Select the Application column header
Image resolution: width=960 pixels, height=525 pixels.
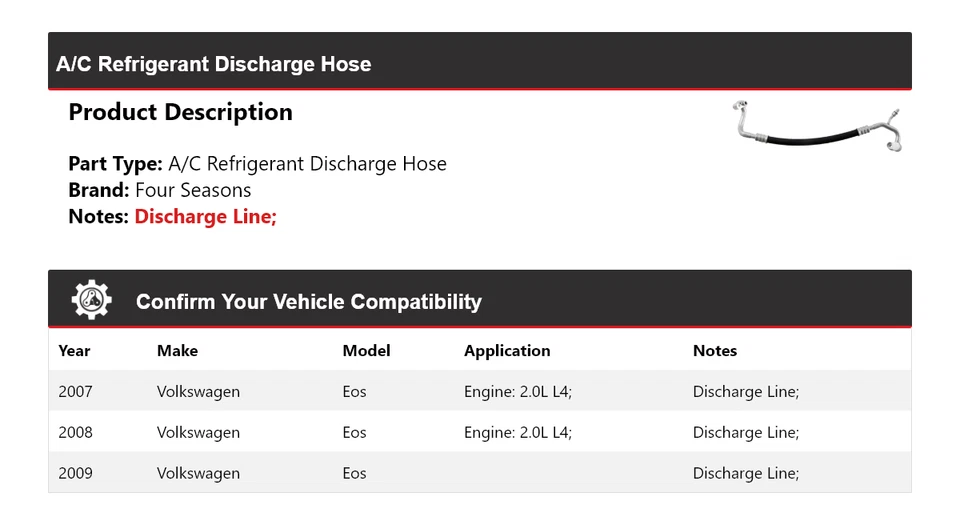pos(507,351)
